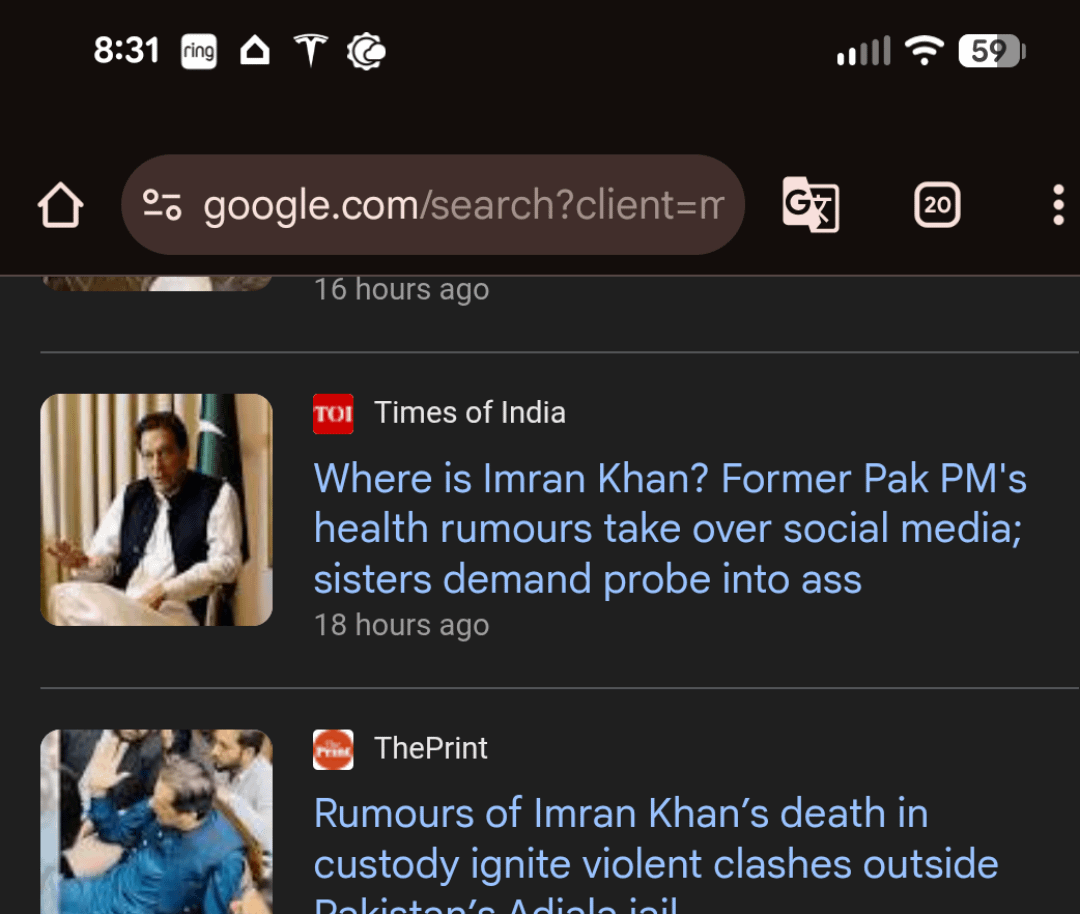Click the Google Translate icon

810,205
